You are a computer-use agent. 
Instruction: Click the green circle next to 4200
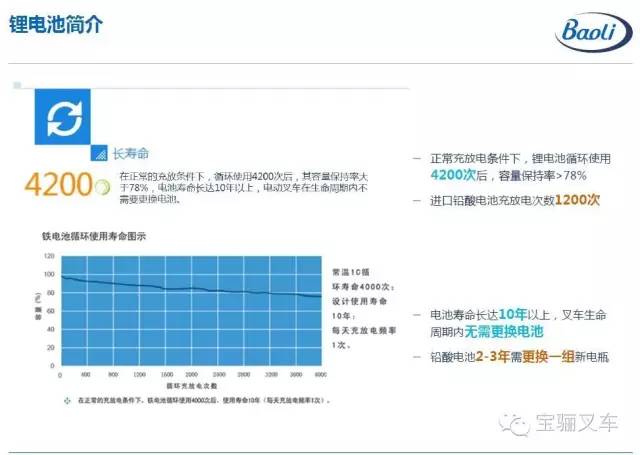pos(101,186)
